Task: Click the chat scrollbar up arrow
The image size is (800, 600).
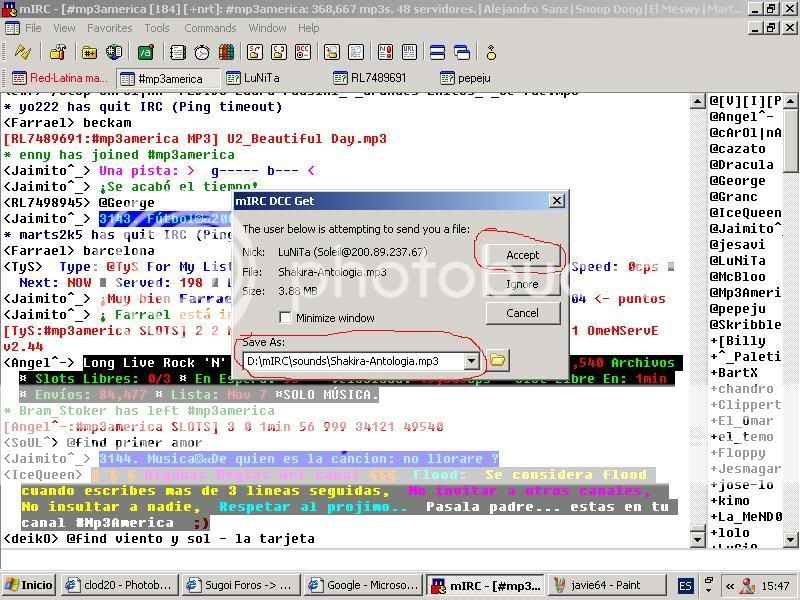Action: click(697, 101)
